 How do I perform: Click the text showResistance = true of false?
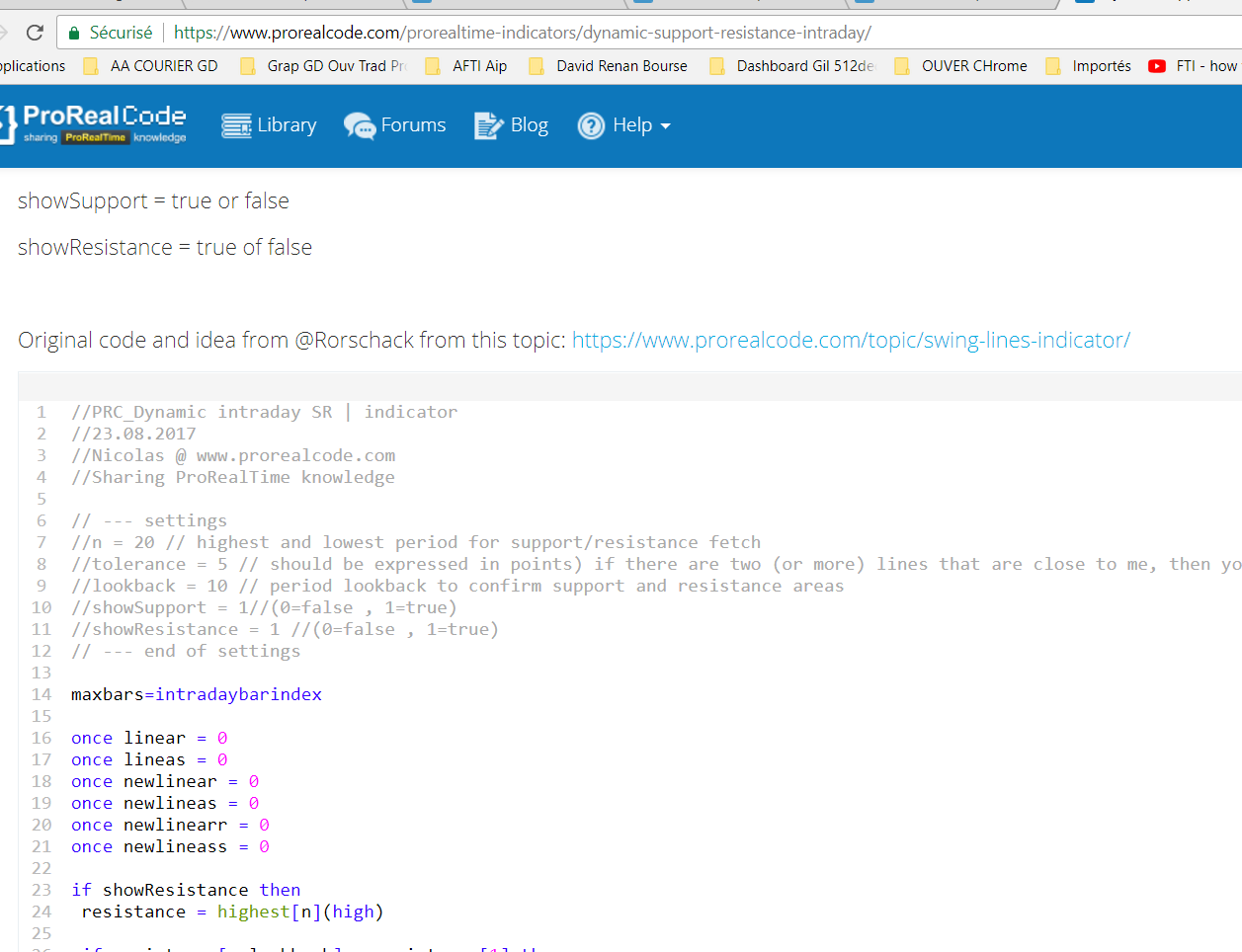[x=165, y=247]
